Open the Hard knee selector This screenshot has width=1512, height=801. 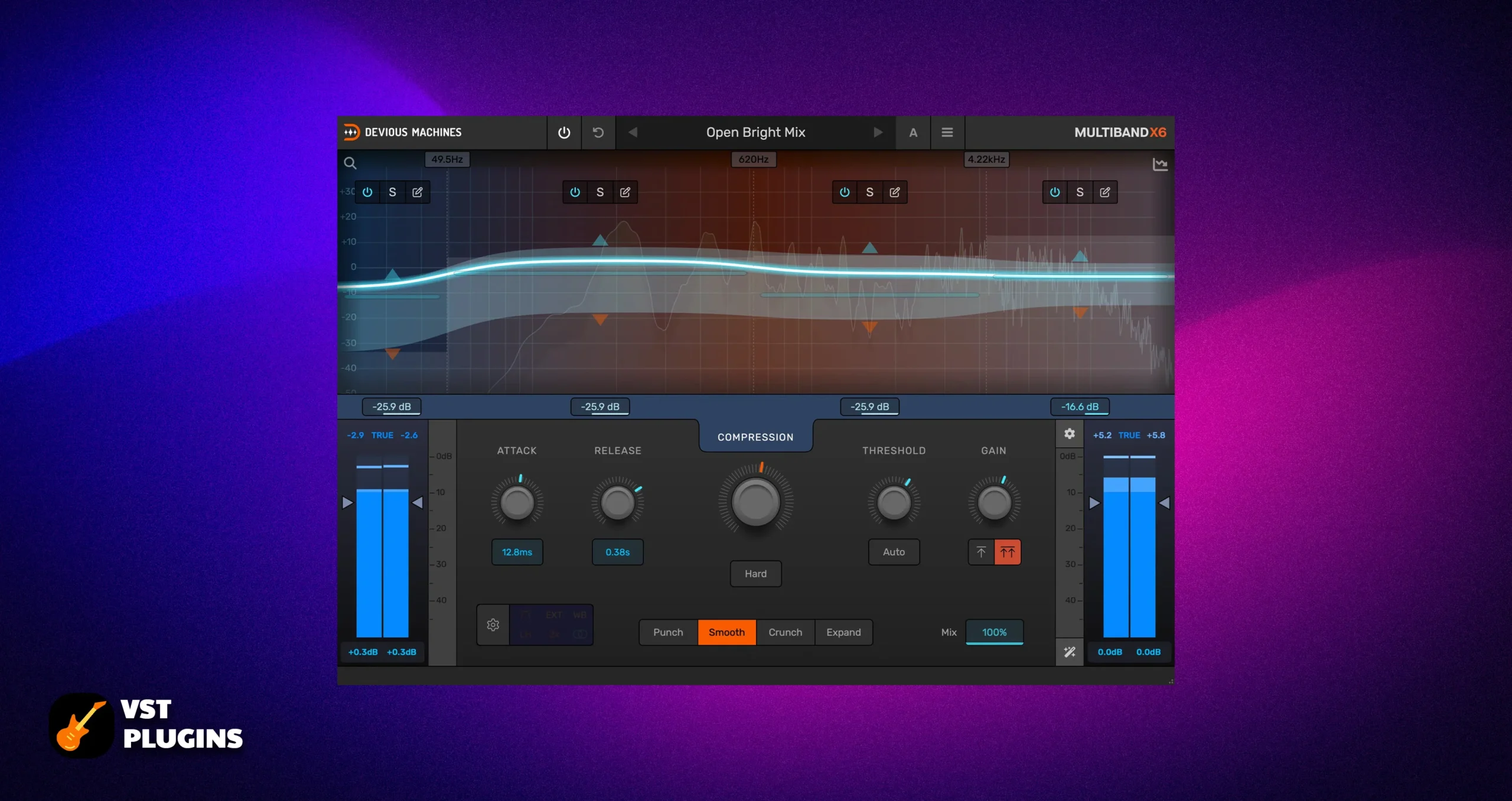755,574
